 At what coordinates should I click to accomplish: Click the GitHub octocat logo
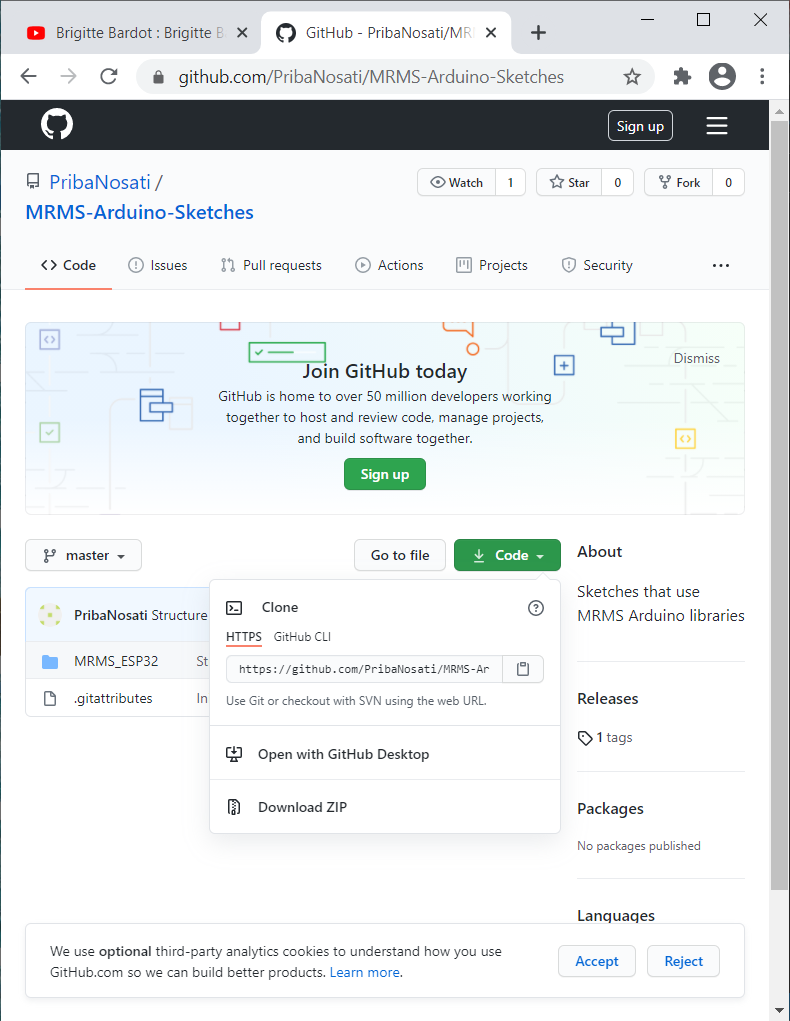57,125
